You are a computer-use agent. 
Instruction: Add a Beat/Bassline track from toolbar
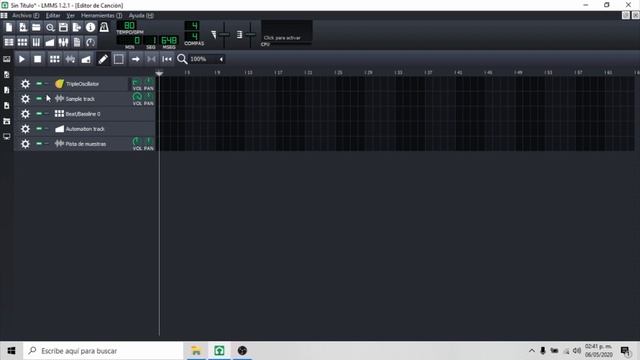pos(54,59)
